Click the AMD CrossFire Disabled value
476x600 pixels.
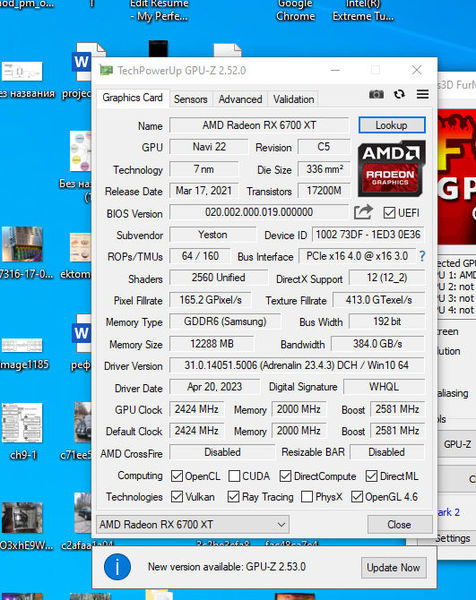coord(222,452)
